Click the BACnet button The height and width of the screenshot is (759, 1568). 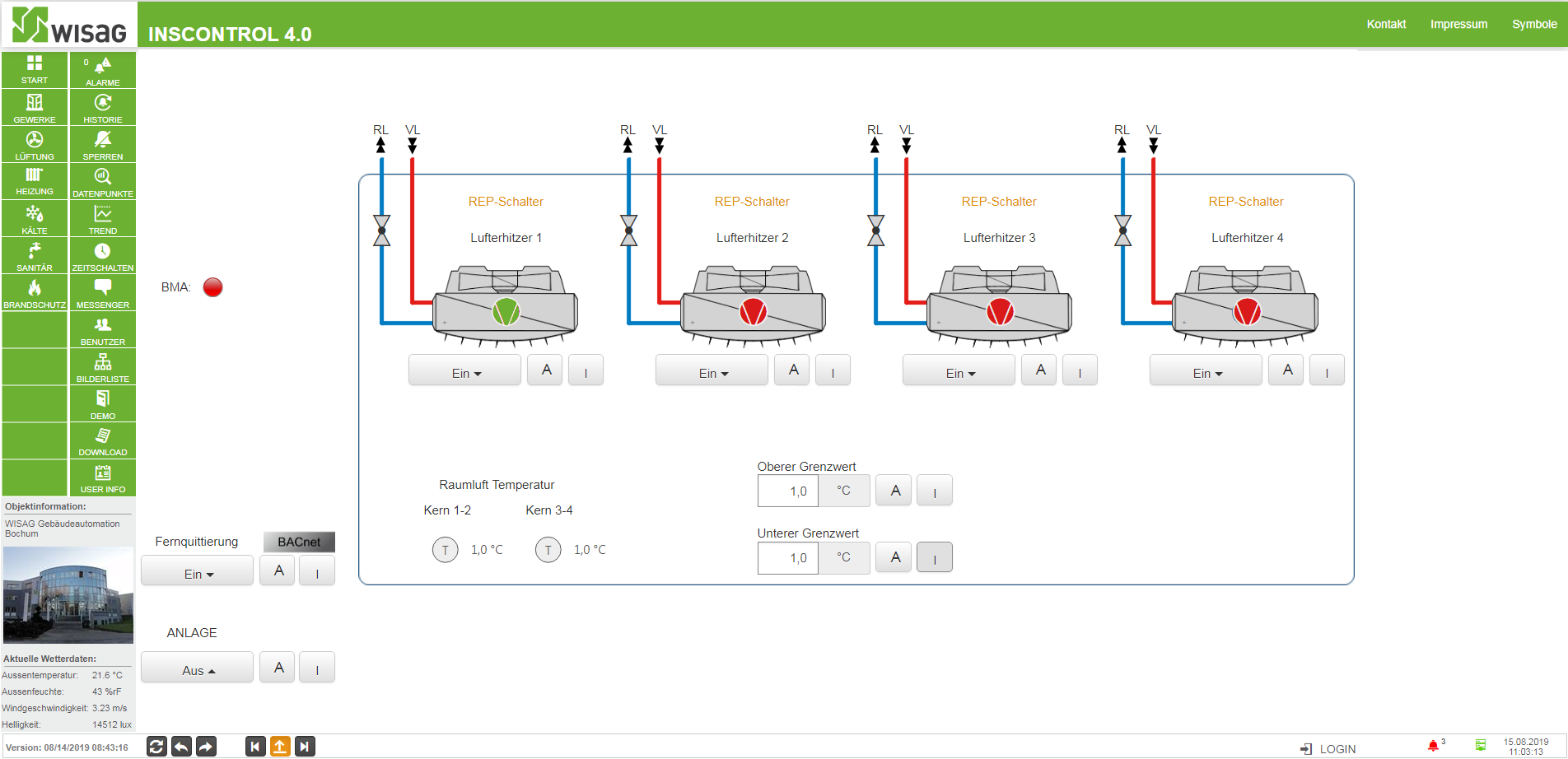pyautogui.click(x=299, y=542)
